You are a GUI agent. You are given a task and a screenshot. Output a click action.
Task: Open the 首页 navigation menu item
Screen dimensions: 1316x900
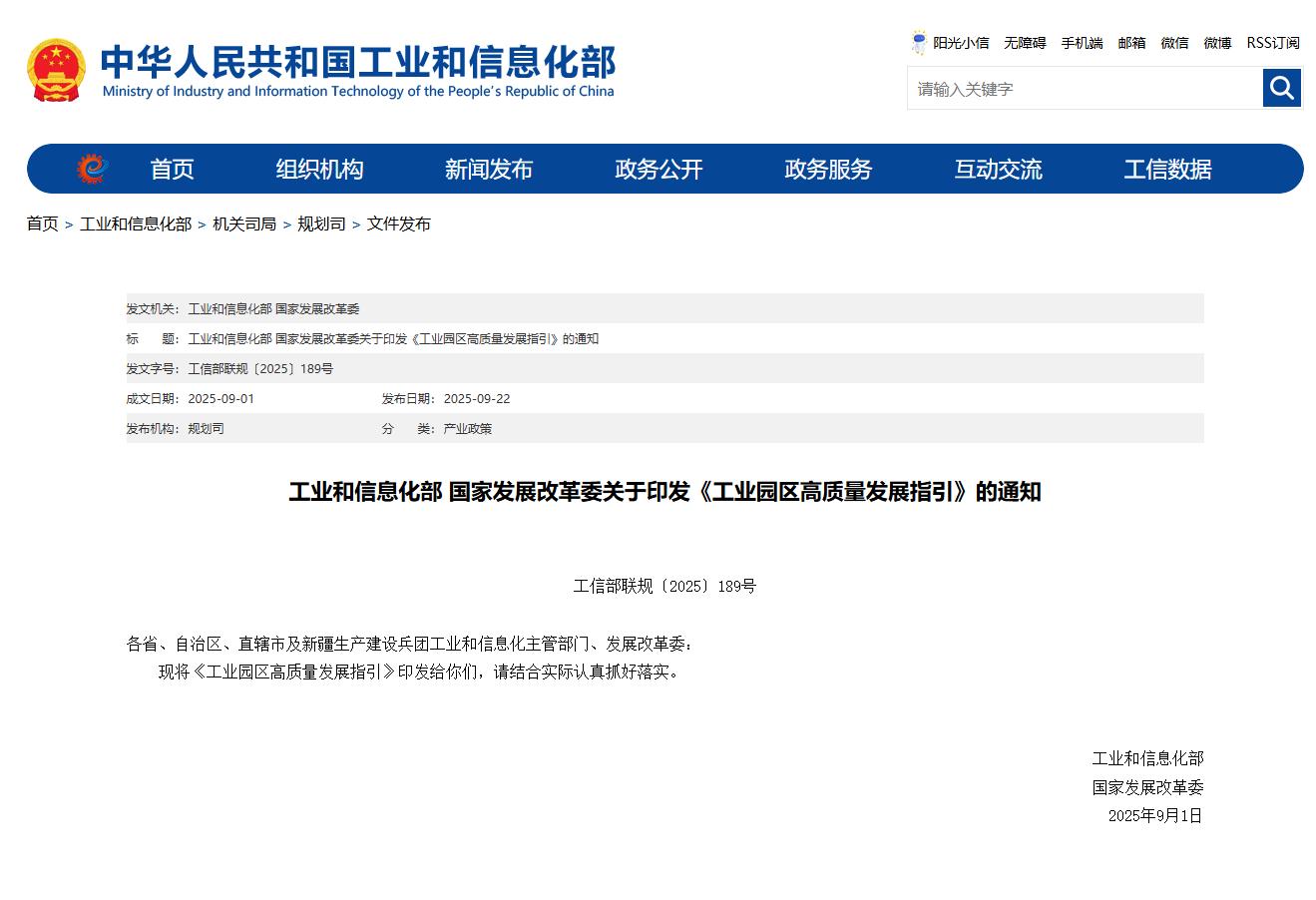click(x=172, y=170)
